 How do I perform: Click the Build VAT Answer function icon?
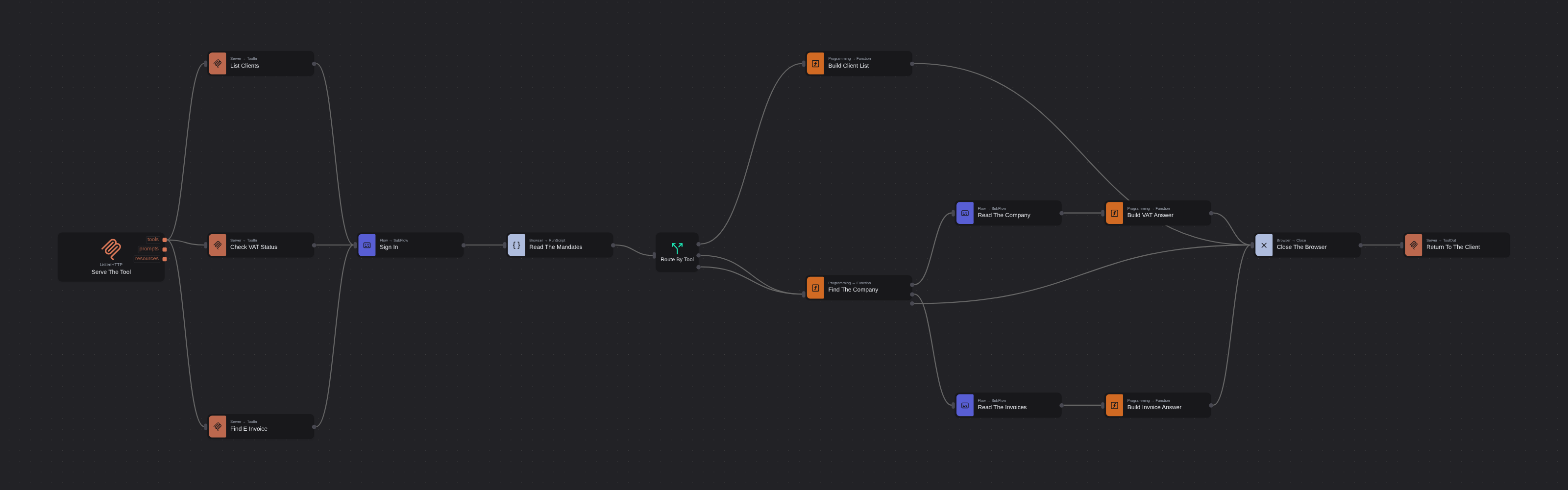(1114, 213)
